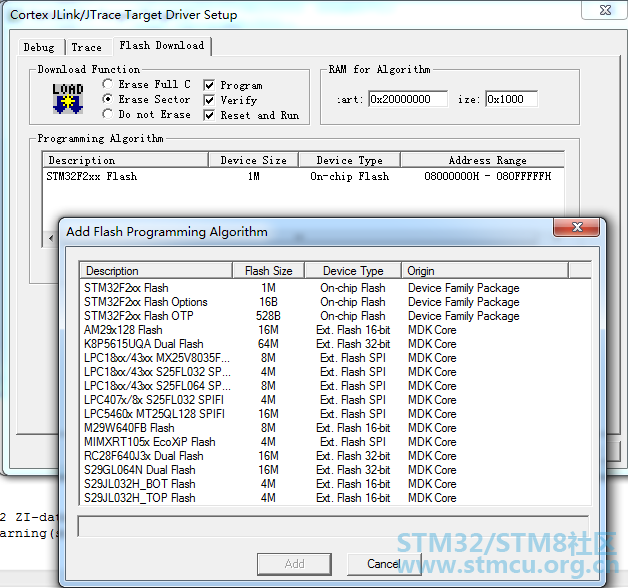
Task: Open the Trace tab
Action: coord(87,47)
